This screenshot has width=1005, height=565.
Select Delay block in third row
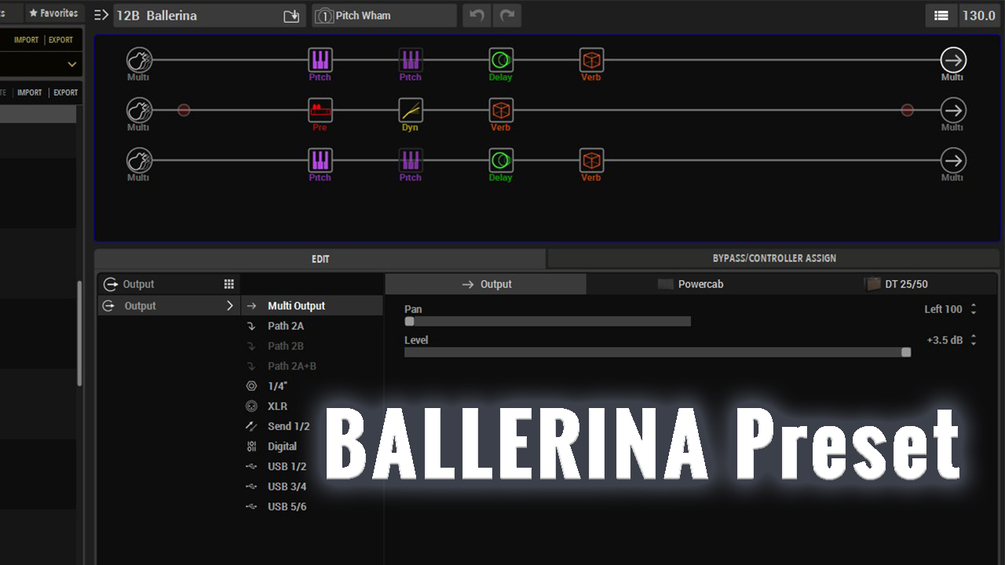(x=501, y=160)
